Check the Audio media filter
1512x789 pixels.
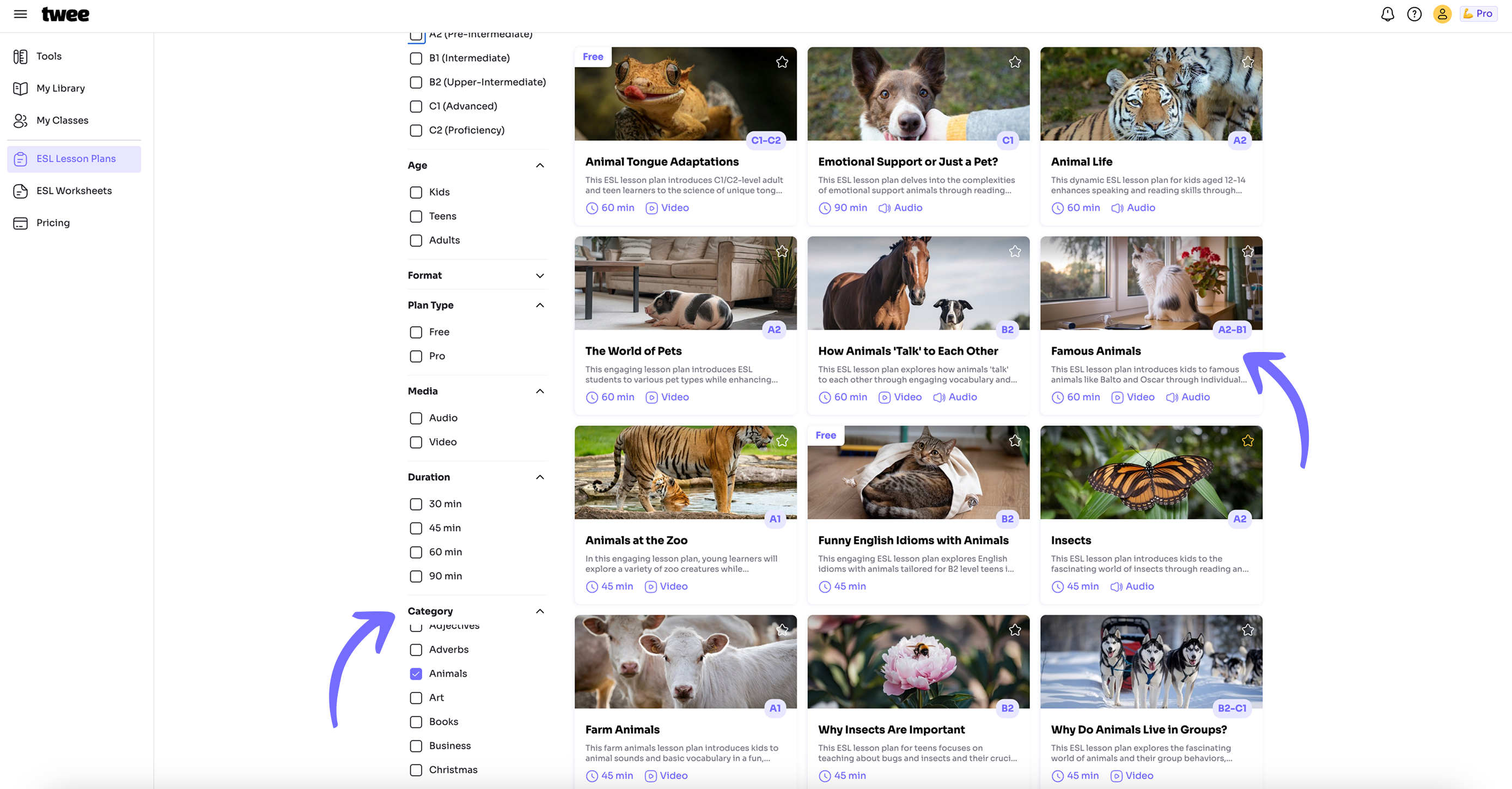416,418
